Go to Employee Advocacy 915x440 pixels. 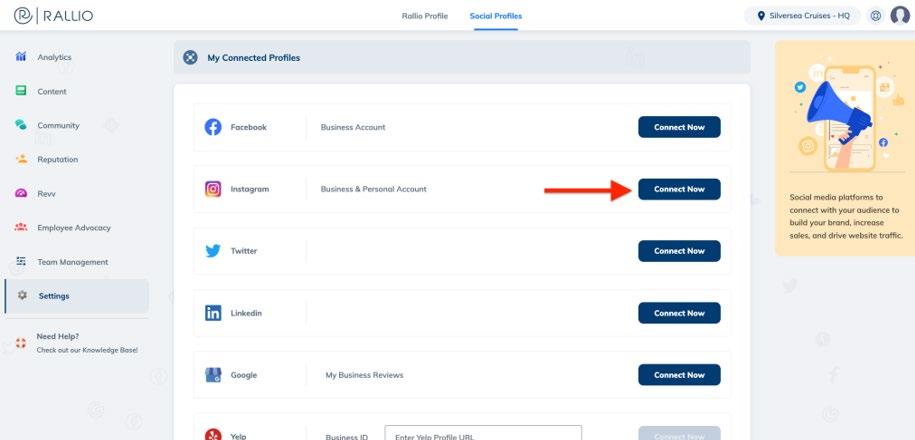[74, 228]
